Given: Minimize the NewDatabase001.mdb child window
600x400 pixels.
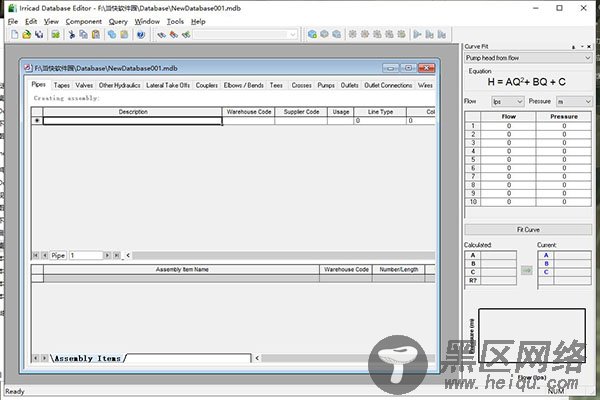Looking at the screenshot, I should (391, 68).
